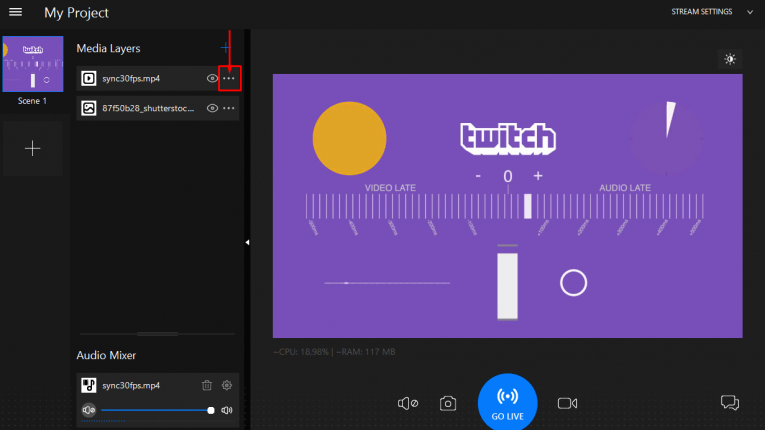Select the 87f50b28_shutterstoc image layer icon
The height and width of the screenshot is (430, 765).
89,108
